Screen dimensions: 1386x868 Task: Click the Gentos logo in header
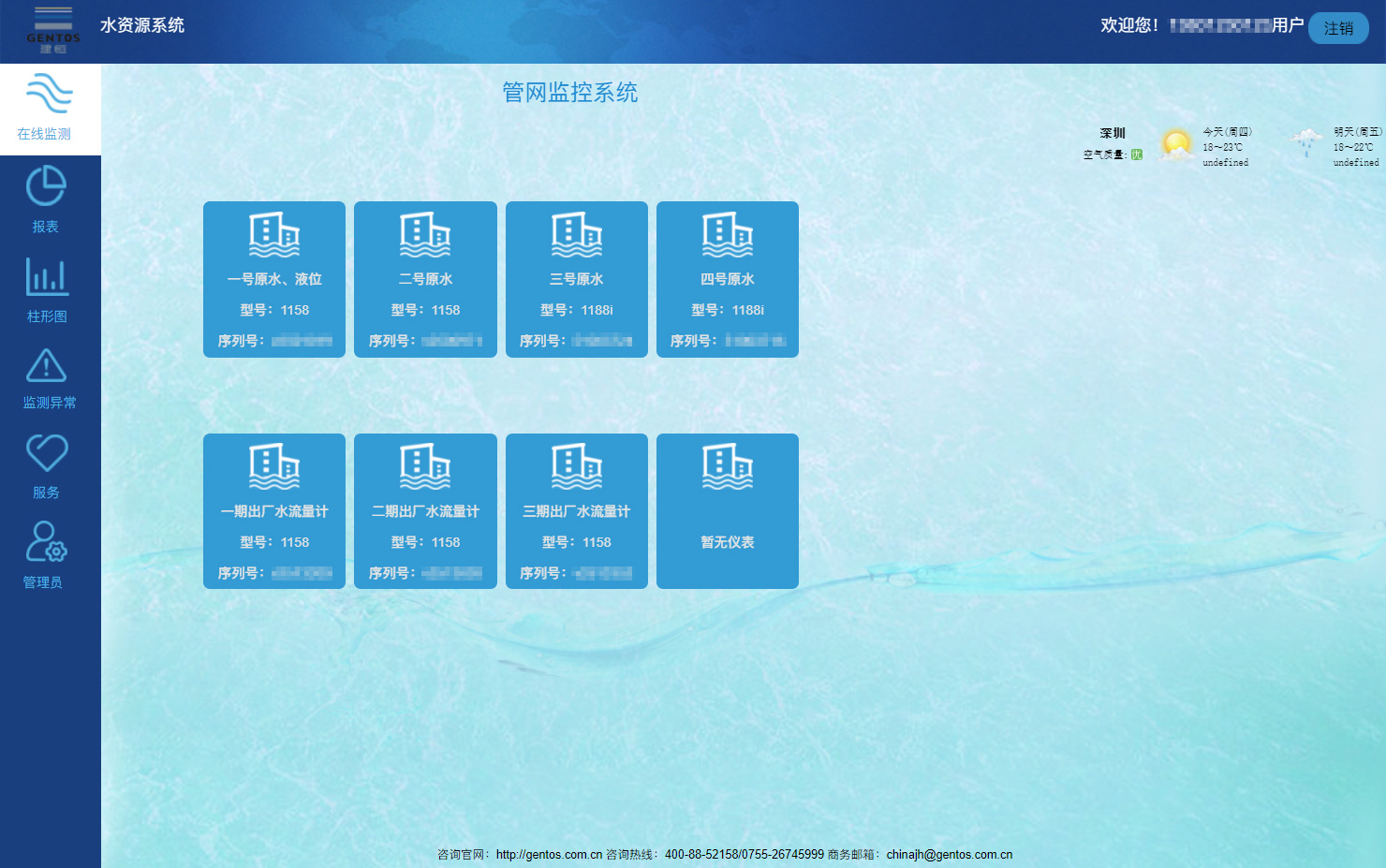(53, 30)
